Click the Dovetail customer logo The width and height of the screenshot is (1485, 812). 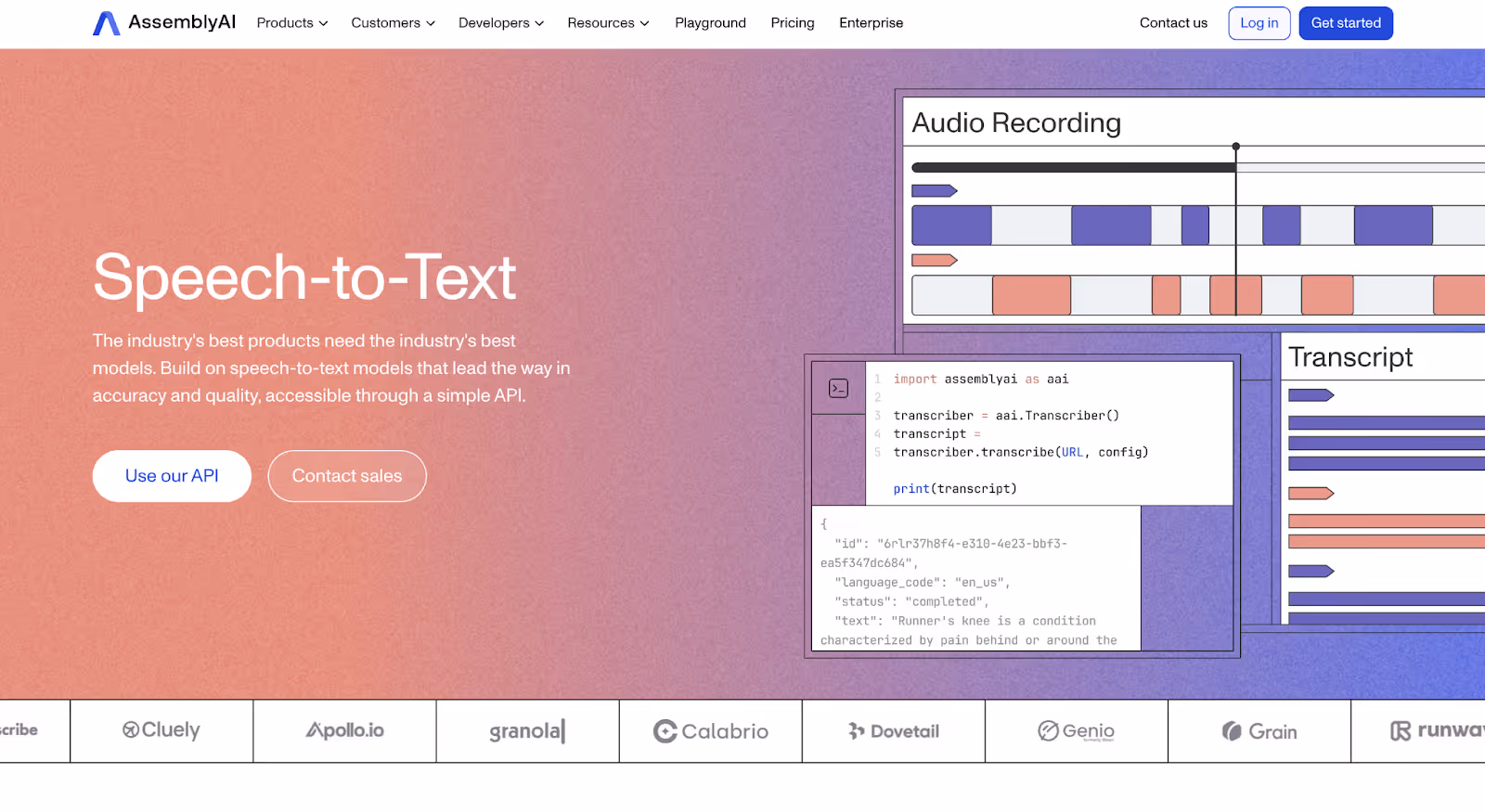coord(894,731)
